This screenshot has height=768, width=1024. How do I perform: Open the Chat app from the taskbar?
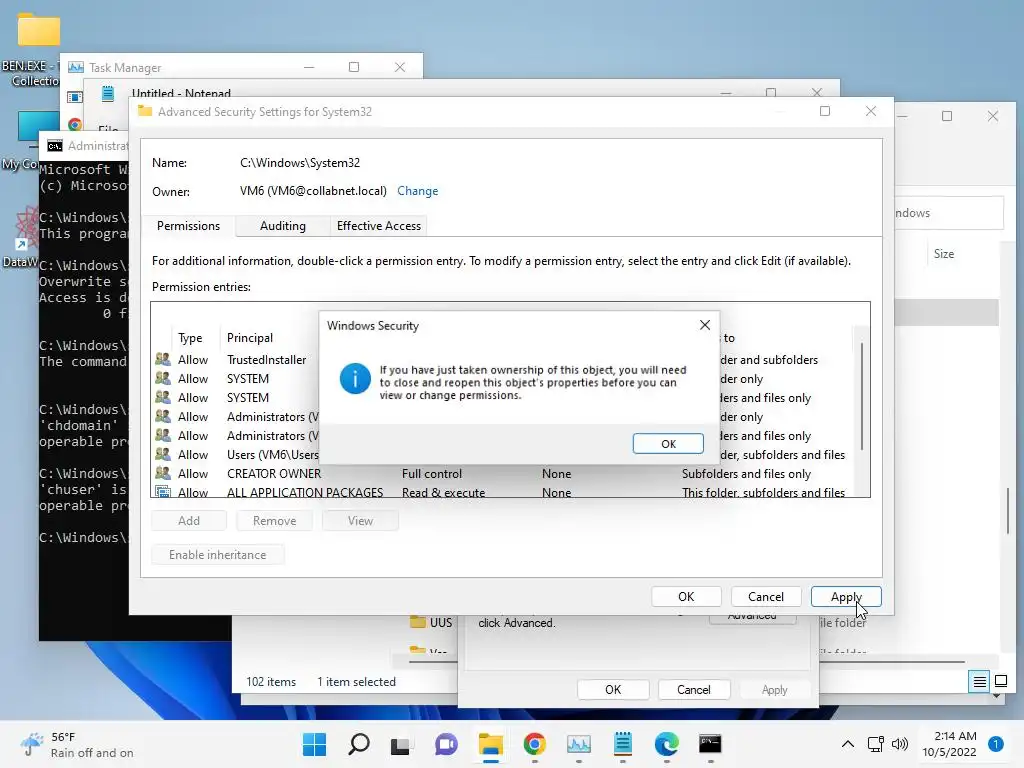point(446,744)
